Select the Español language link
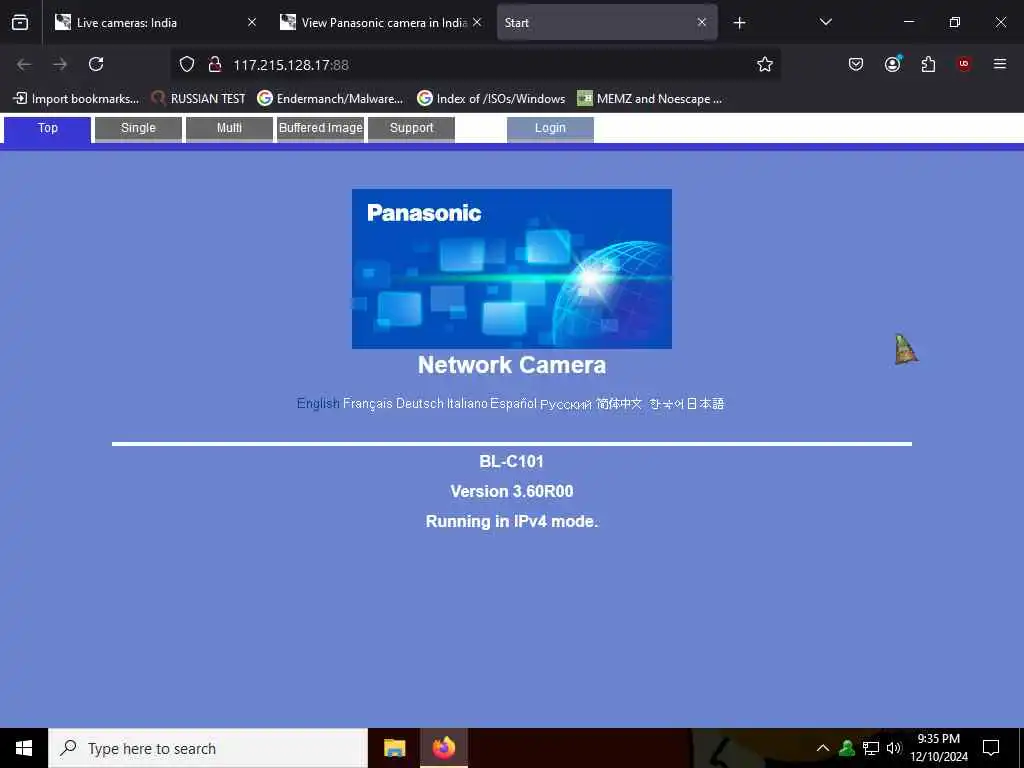Viewport: 1024px width, 768px height. (513, 404)
